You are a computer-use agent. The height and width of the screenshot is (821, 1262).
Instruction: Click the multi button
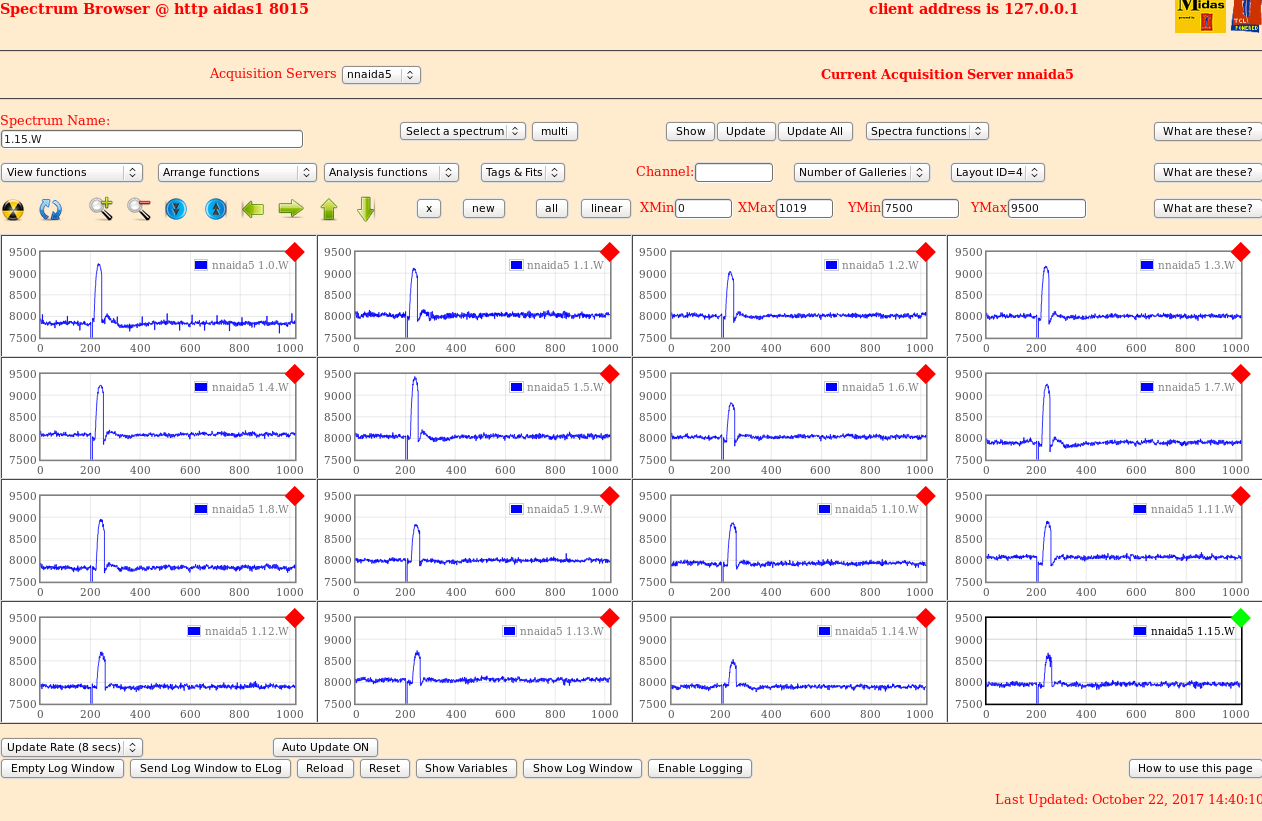point(555,131)
